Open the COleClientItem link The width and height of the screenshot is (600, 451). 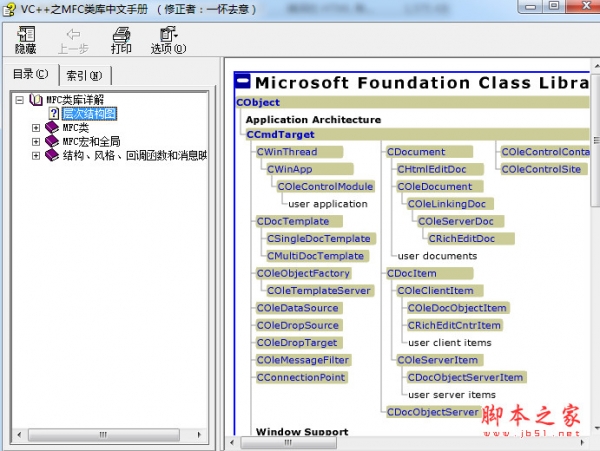(x=435, y=291)
